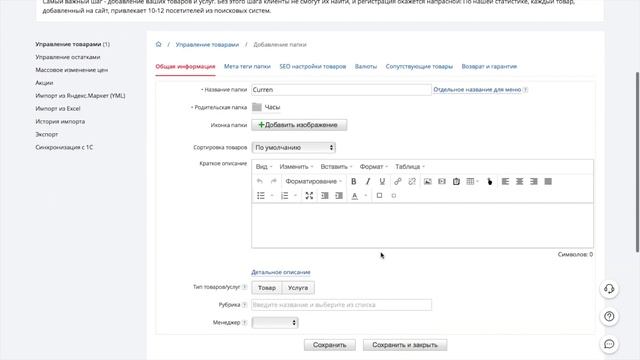The image size is (640, 360).
Task: Click the larger square icon in the toolbar
Action: 379,196
